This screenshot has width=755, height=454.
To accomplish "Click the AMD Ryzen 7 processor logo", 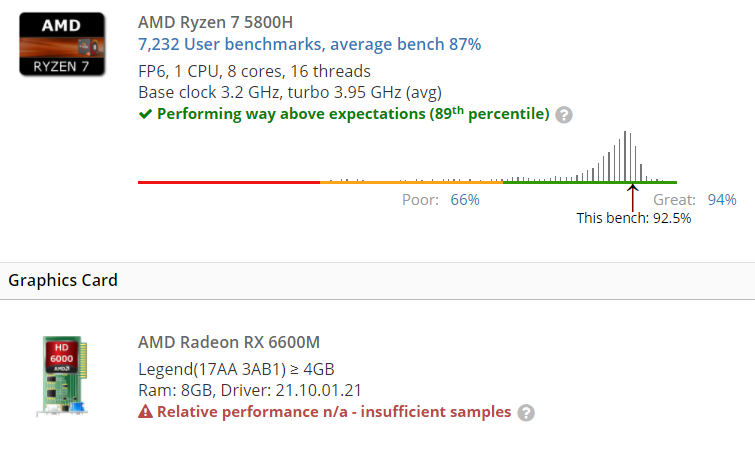I will point(61,43).
